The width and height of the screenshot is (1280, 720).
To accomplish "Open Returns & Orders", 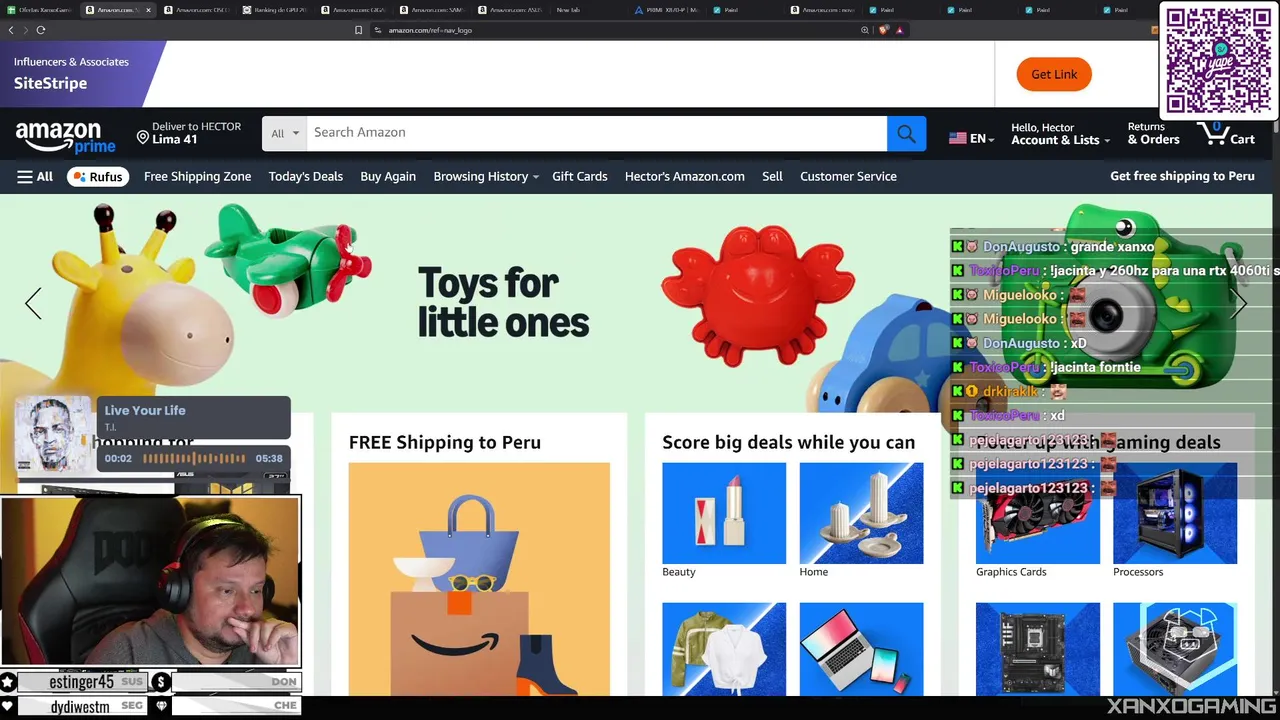I will pos(1153,134).
